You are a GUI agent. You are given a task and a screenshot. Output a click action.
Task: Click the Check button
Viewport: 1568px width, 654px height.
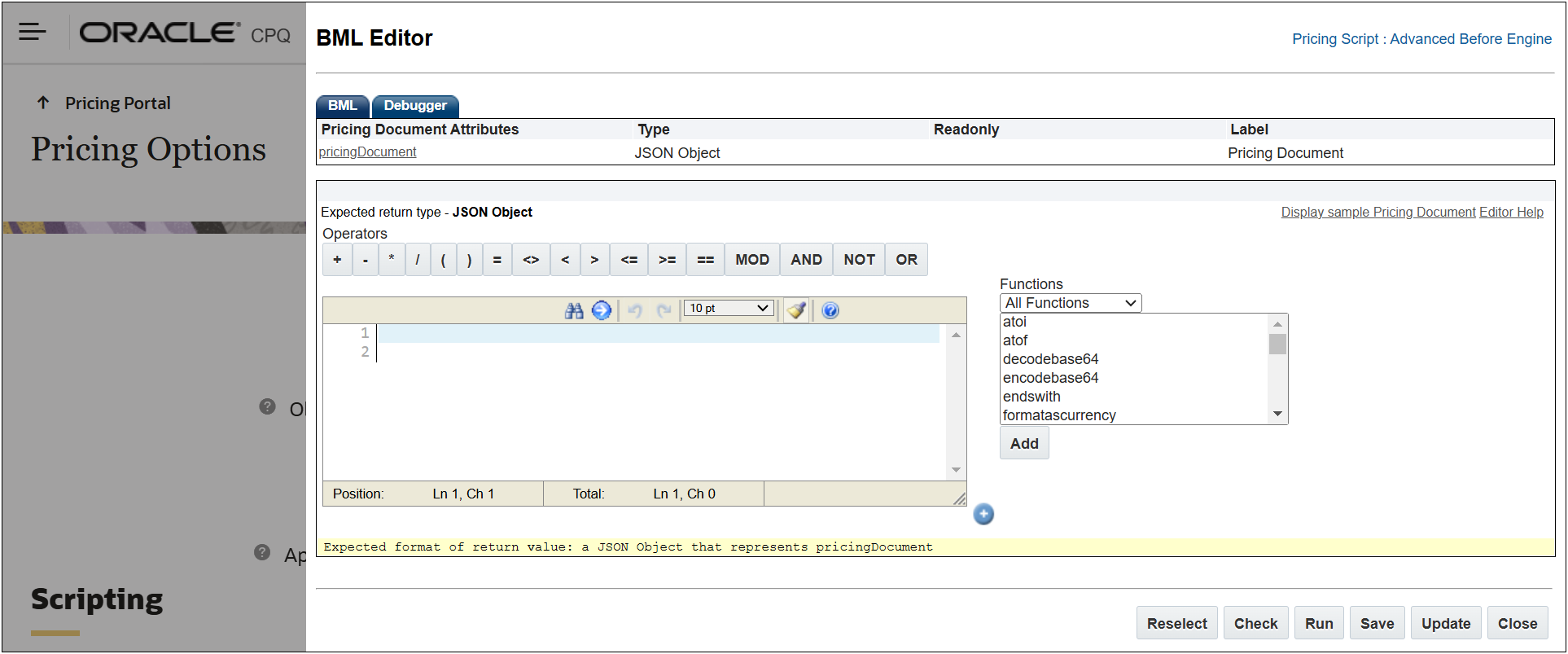1256,624
